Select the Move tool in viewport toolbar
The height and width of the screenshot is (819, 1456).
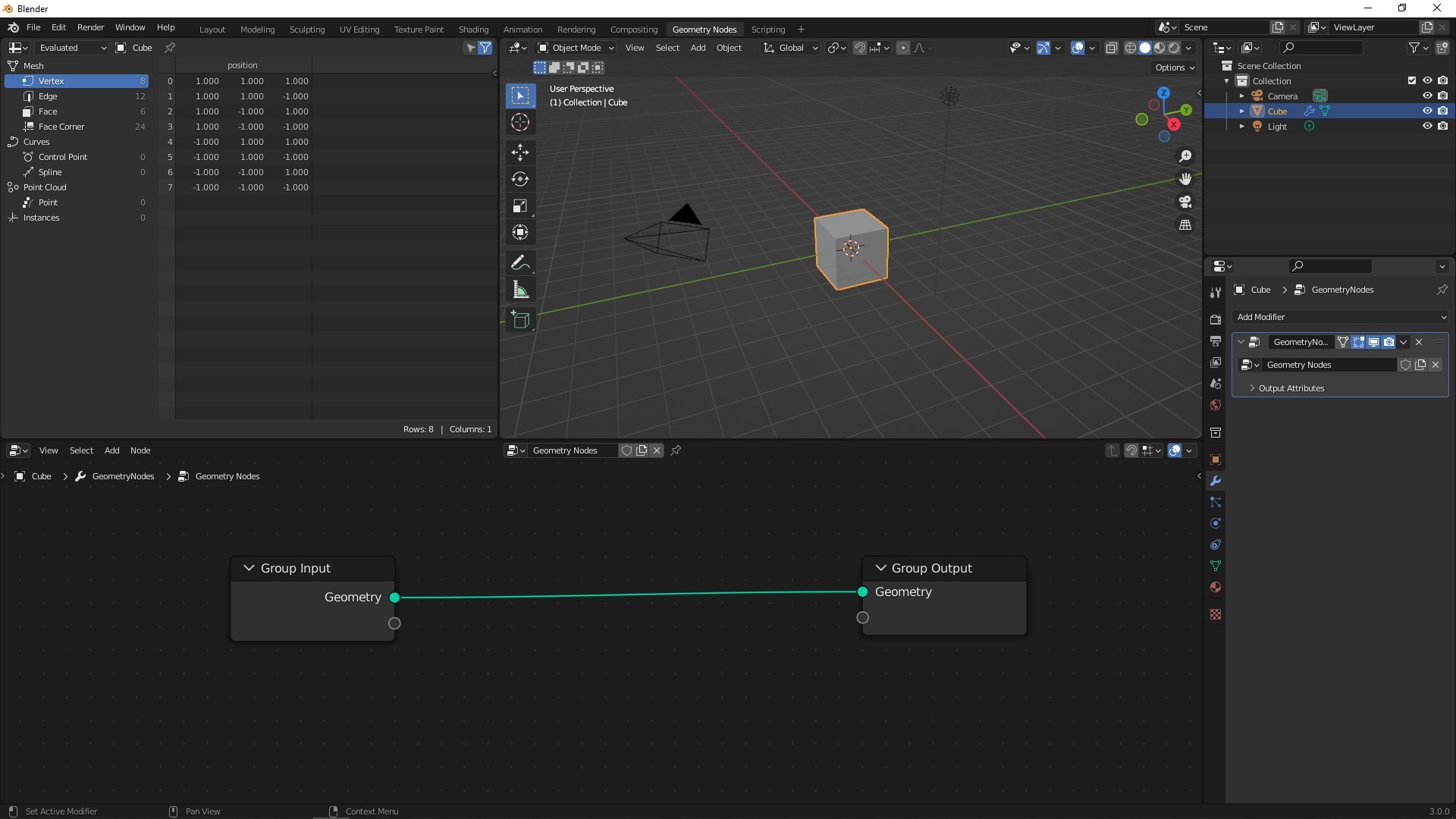520,152
